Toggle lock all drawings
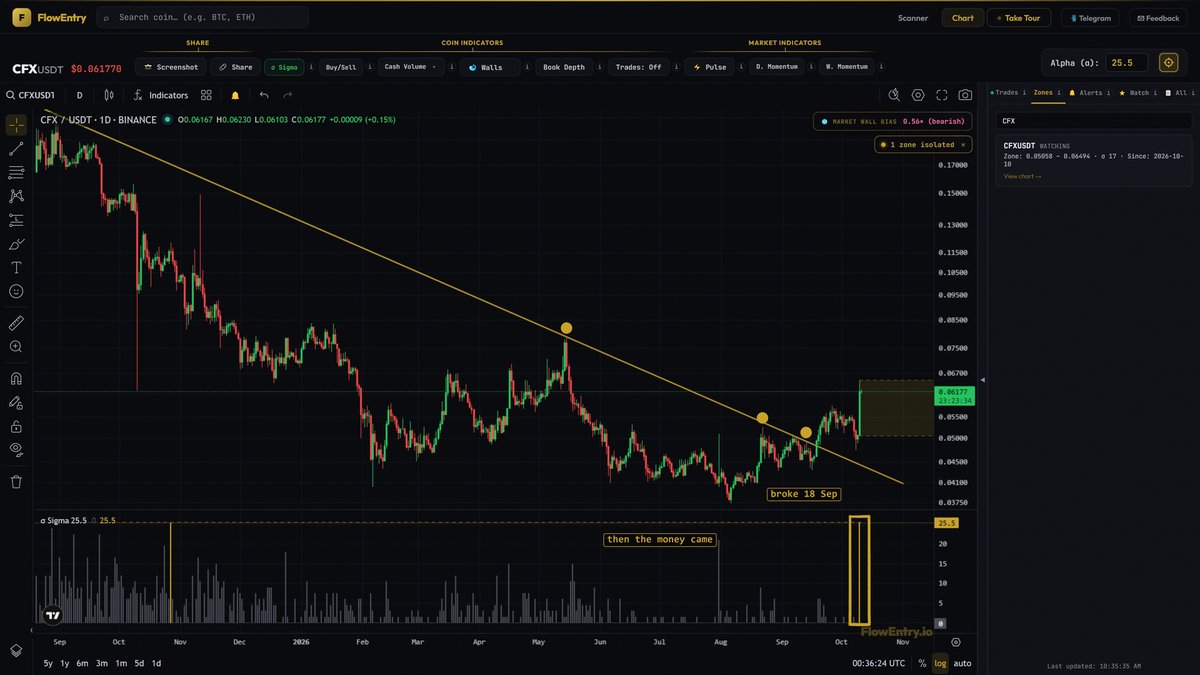Viewport: 1200px width, 675px height. tap(16, 427)
